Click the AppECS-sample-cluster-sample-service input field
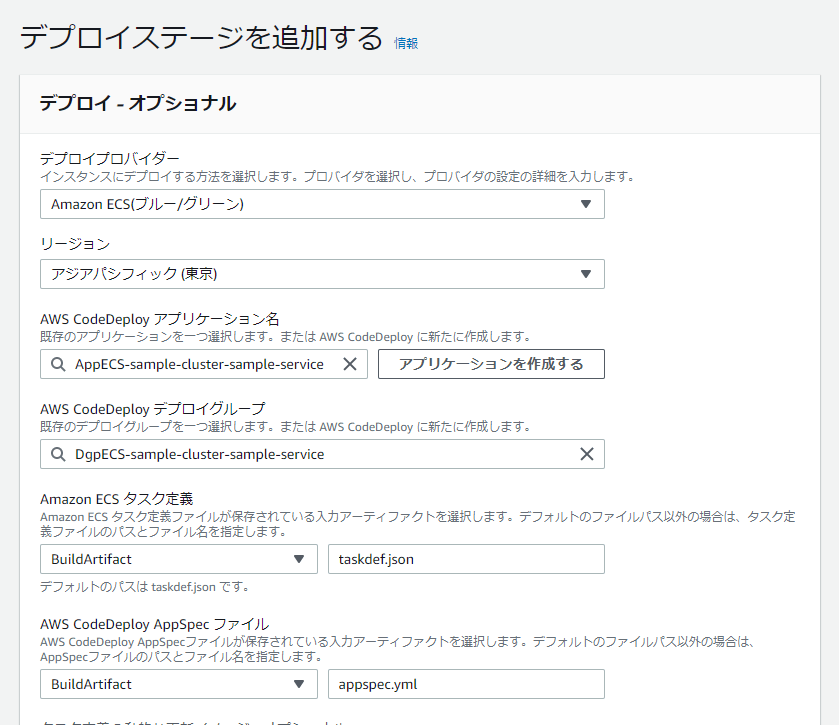The image size is (839, 725). (x=203, y=364)
